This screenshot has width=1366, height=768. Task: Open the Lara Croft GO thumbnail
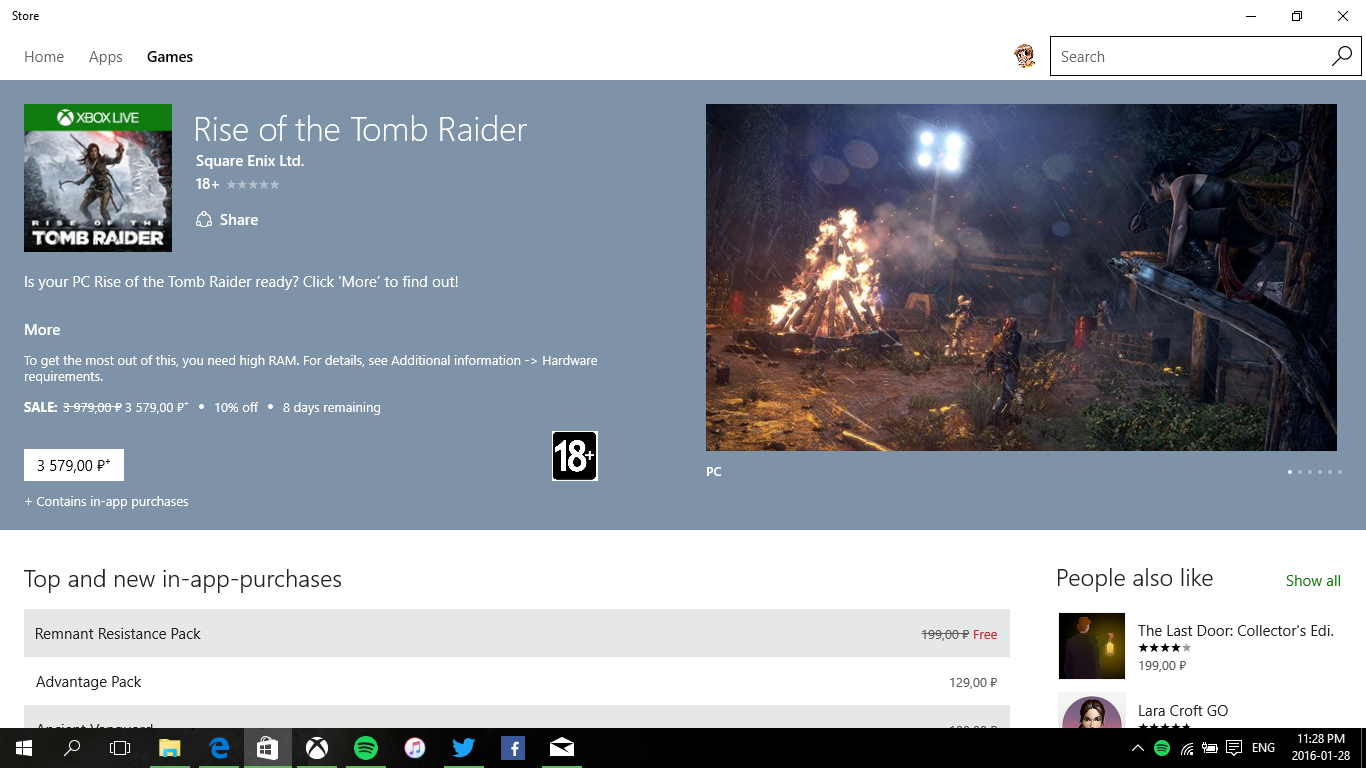pos(1092,710)
